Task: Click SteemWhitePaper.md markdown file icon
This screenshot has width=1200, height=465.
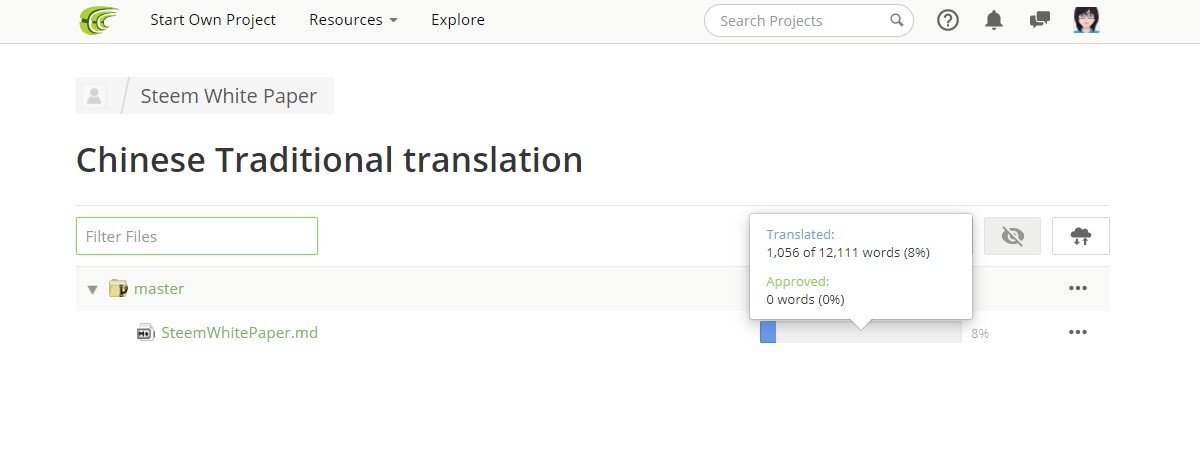Action: [145, 333]
